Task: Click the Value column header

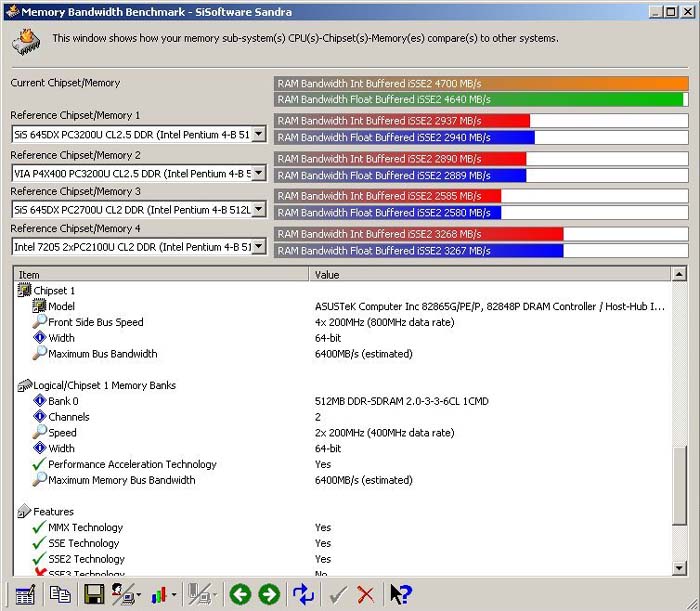Action: pyautogui.click(x=490, y=274)
